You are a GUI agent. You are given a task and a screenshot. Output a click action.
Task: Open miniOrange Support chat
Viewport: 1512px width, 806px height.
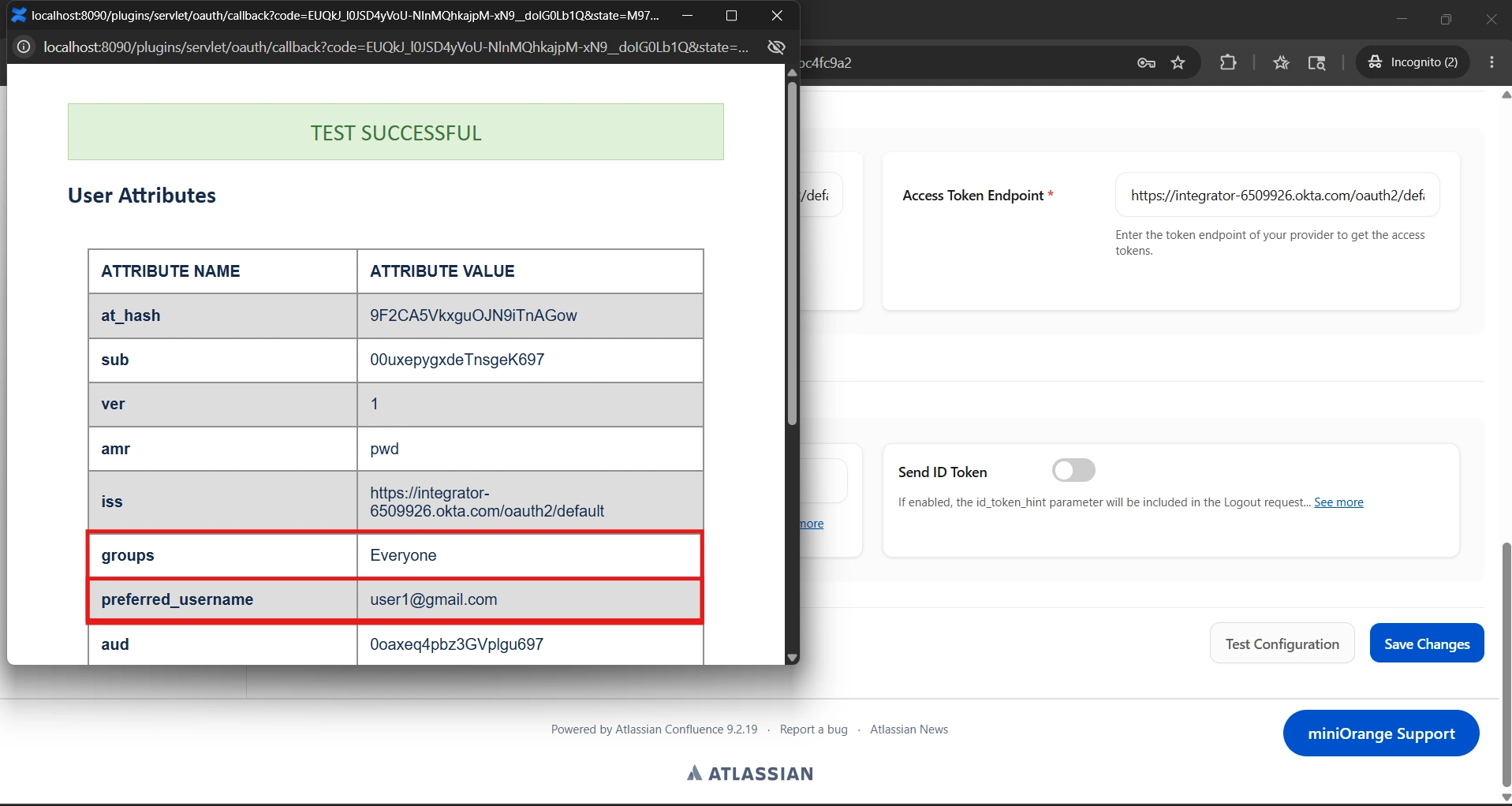click(x=1381, y=733)
